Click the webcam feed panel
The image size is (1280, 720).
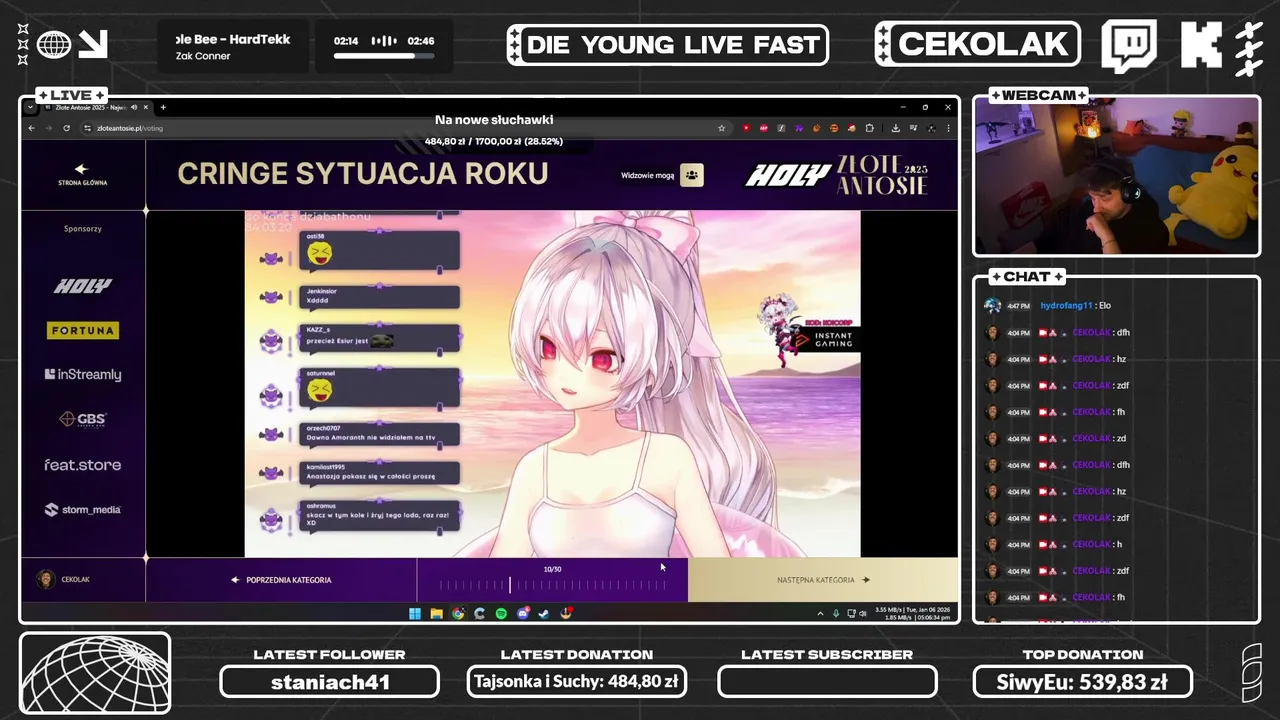pyautogui.click(x=1117, y=177)
